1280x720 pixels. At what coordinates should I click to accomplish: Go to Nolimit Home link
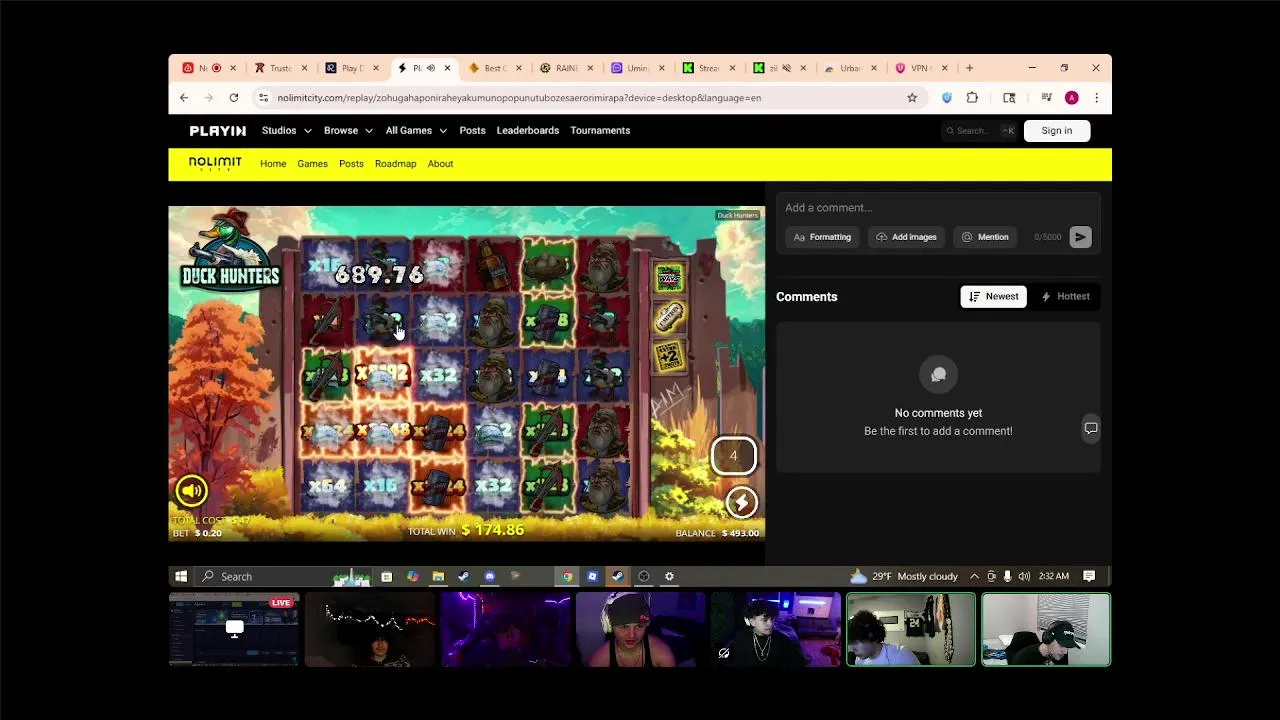(x=273, y=164)
